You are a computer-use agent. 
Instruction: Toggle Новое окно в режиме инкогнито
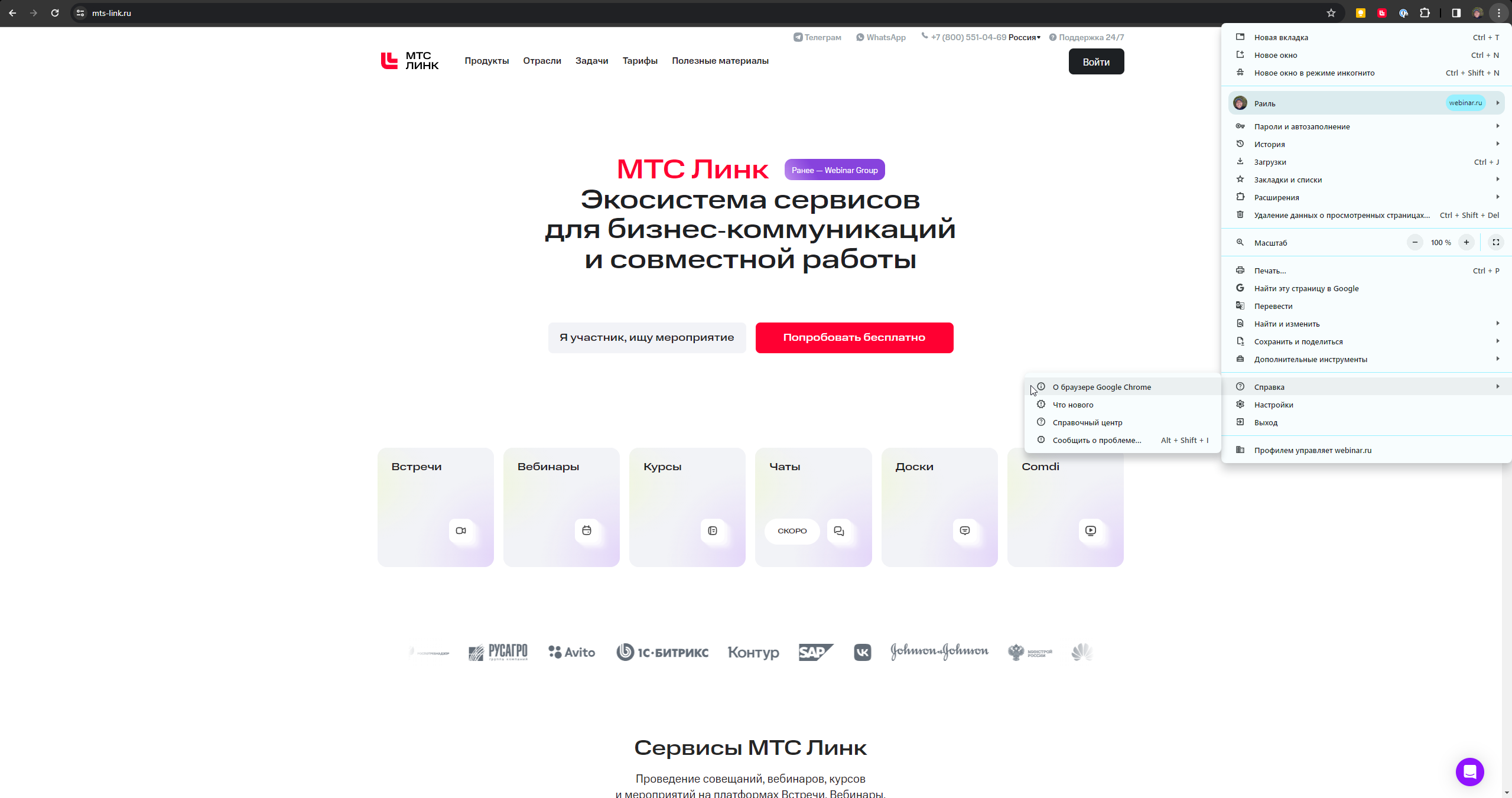(x=1314, y=72)
